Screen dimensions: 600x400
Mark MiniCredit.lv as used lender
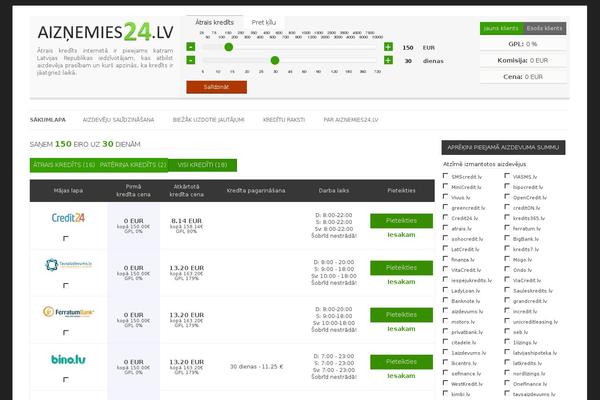[445, 186]
